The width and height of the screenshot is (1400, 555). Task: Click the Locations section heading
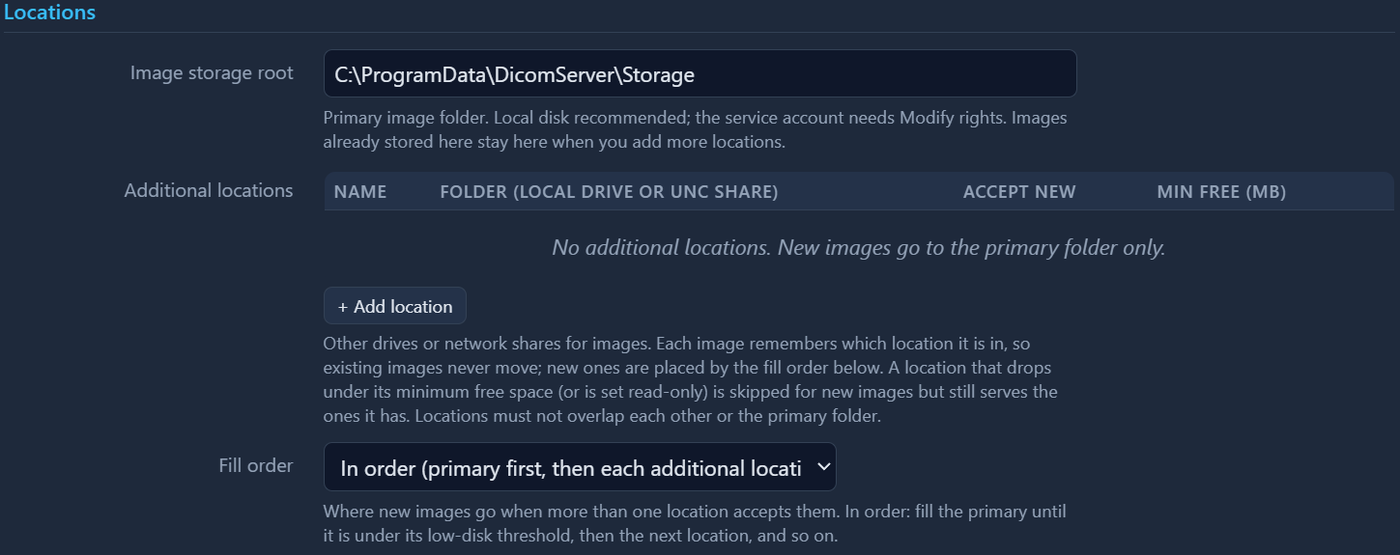[x=49, y=13]
